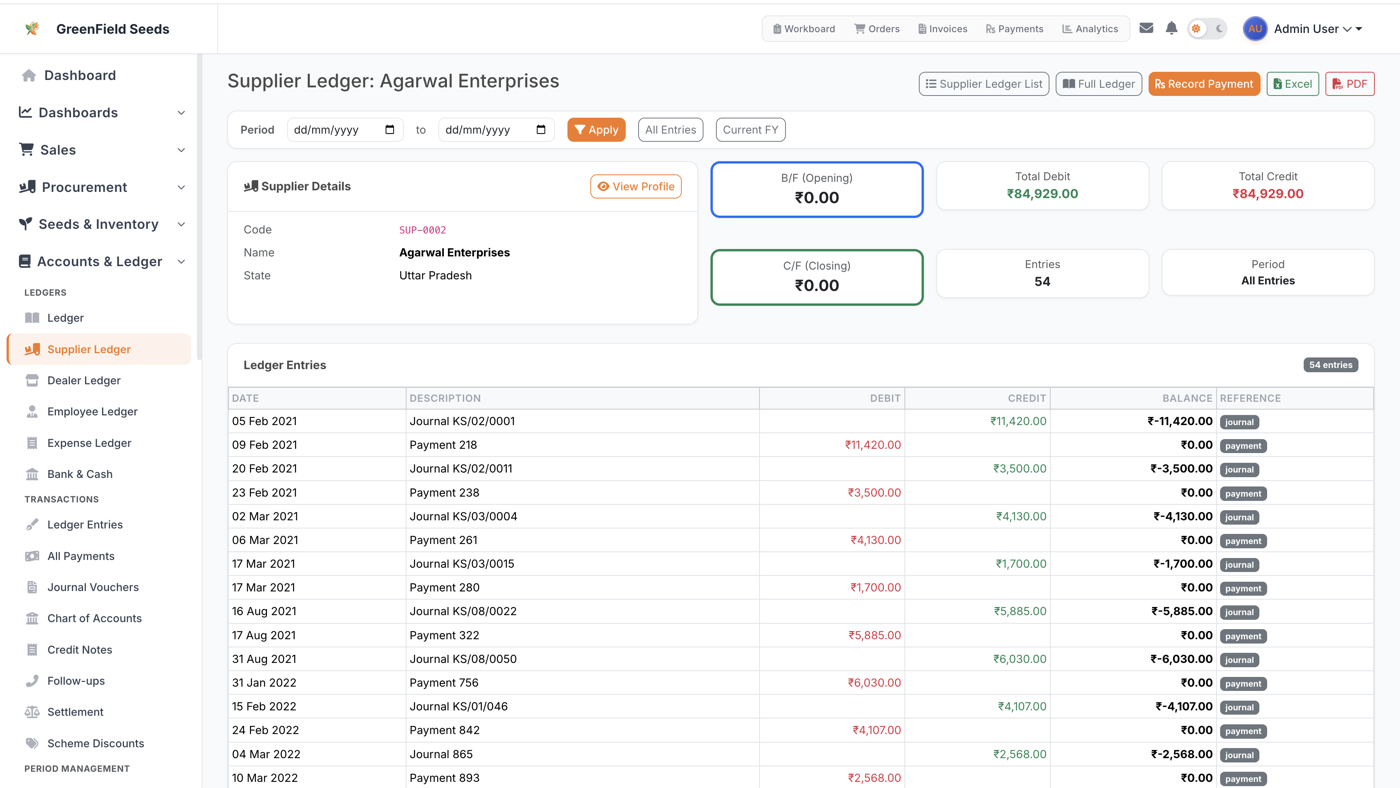1400x788 pixels.
Task: Open the Invoices top nav item
Action: pyautogui.click(x=942, y=29)
